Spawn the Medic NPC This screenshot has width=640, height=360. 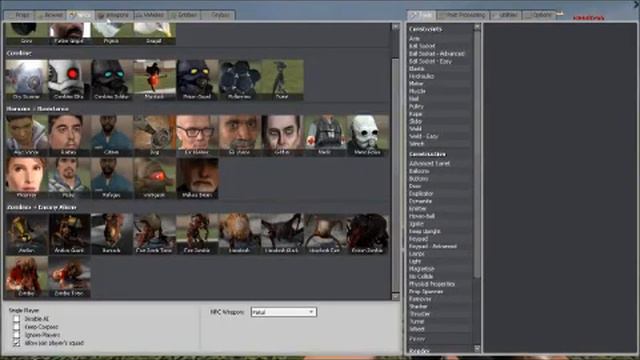(324, 135)
